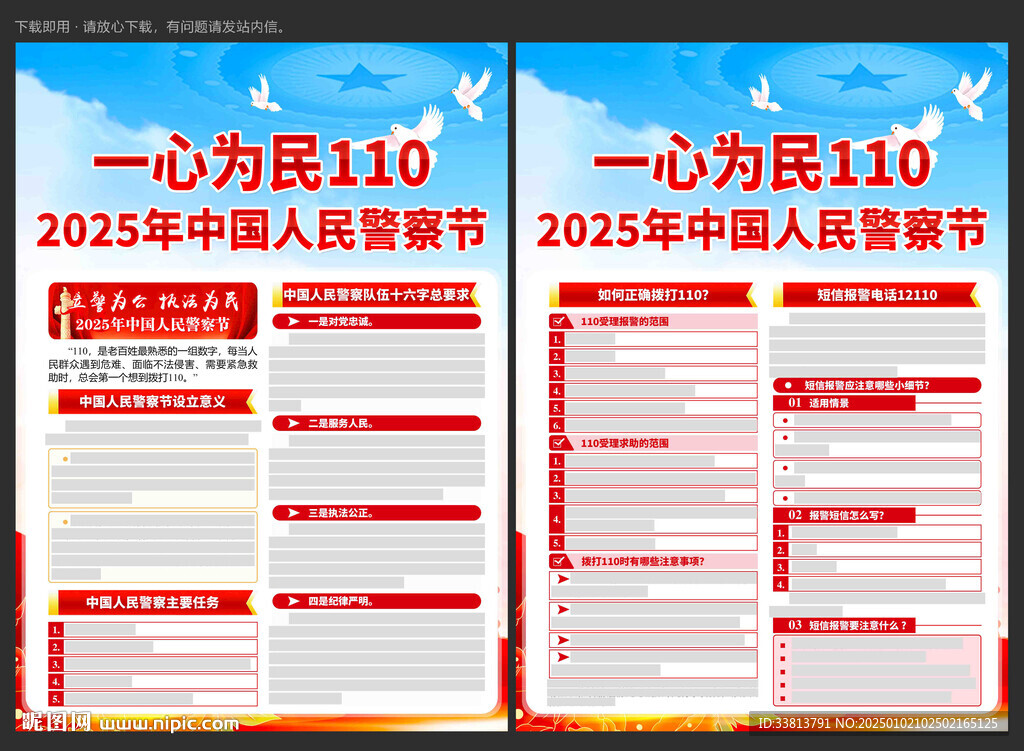Click the Huabiao pillar icon in the red banner
Screen dimensions: 1024x751
(66, 310)
